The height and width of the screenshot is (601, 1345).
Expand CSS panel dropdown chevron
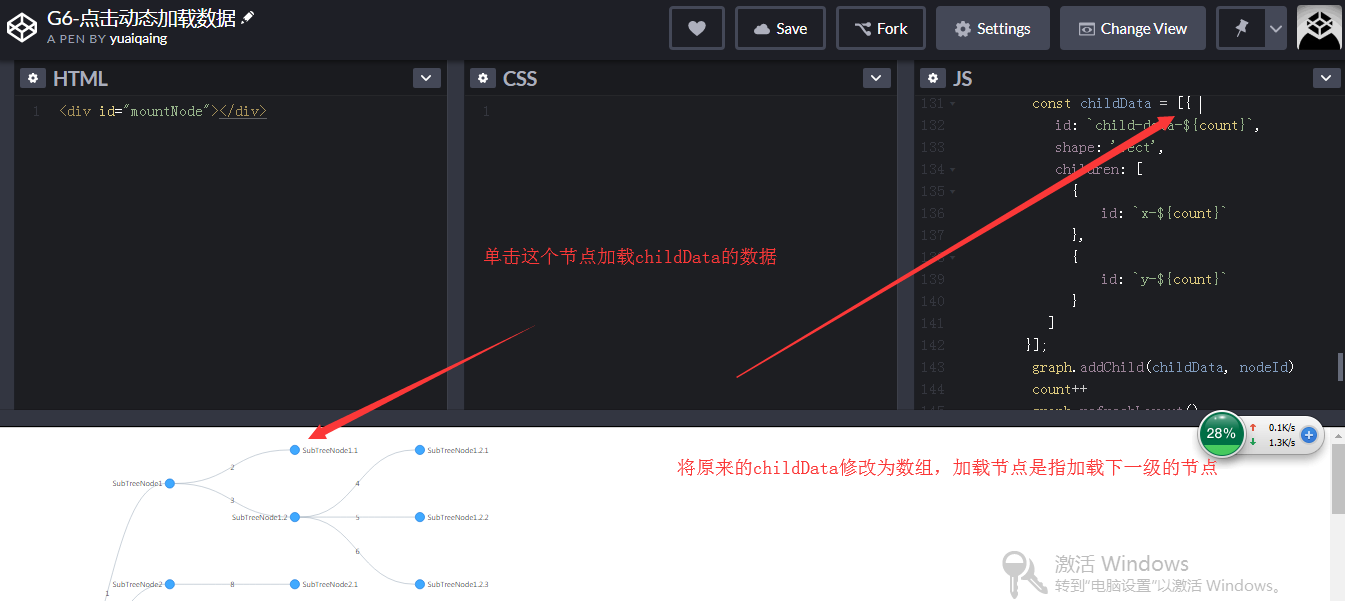pos(877,78)
